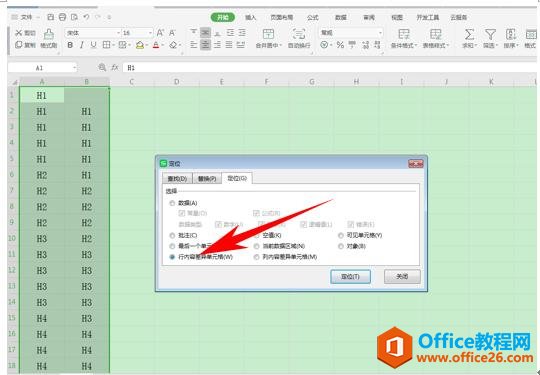Switch to the 公式 ribbon tab
Image resolution: width=540 pixels, height=375 pixels.
(x=312, y=17)
